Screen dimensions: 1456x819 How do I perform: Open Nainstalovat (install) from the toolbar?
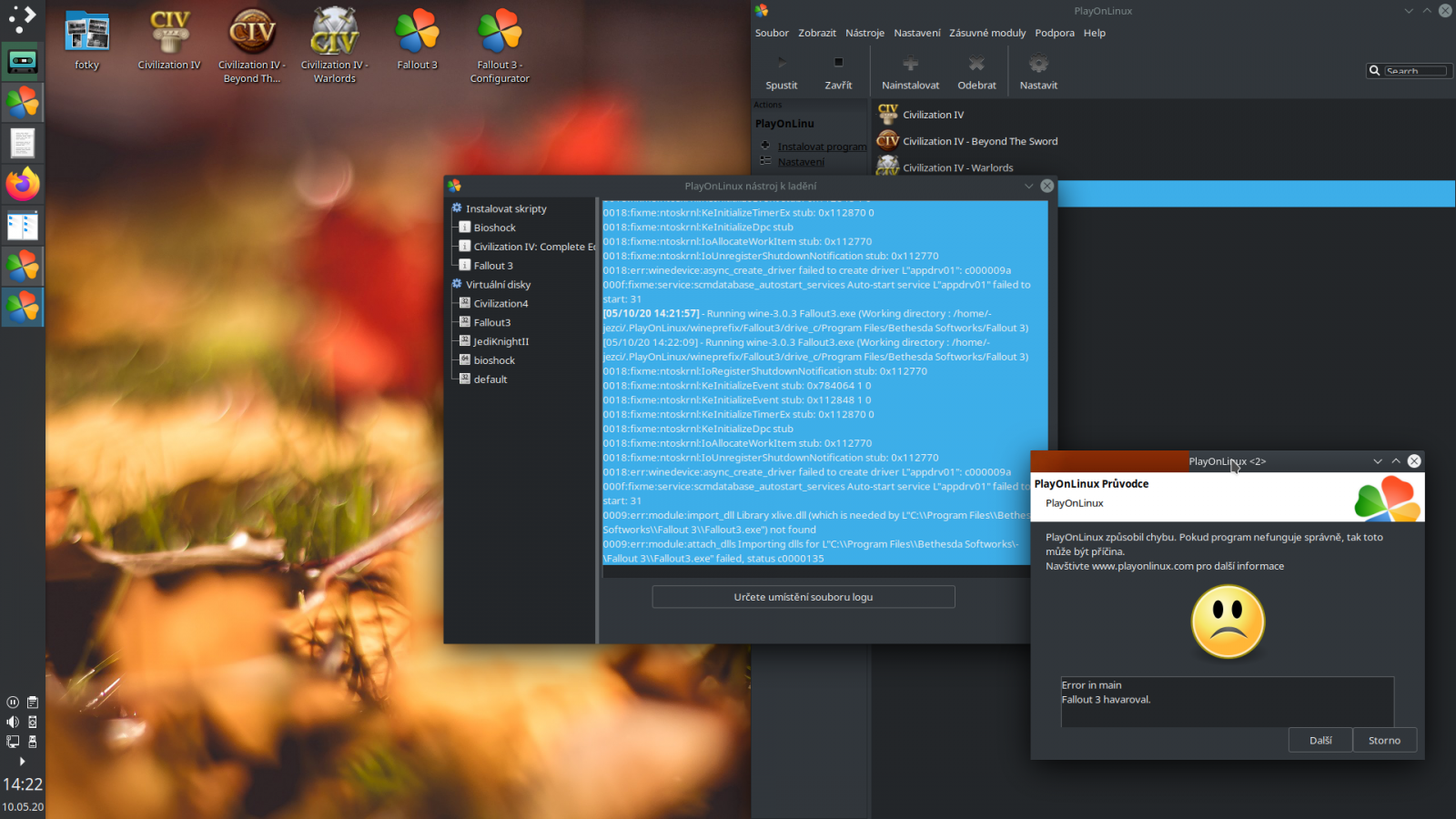tap(909, 71)
